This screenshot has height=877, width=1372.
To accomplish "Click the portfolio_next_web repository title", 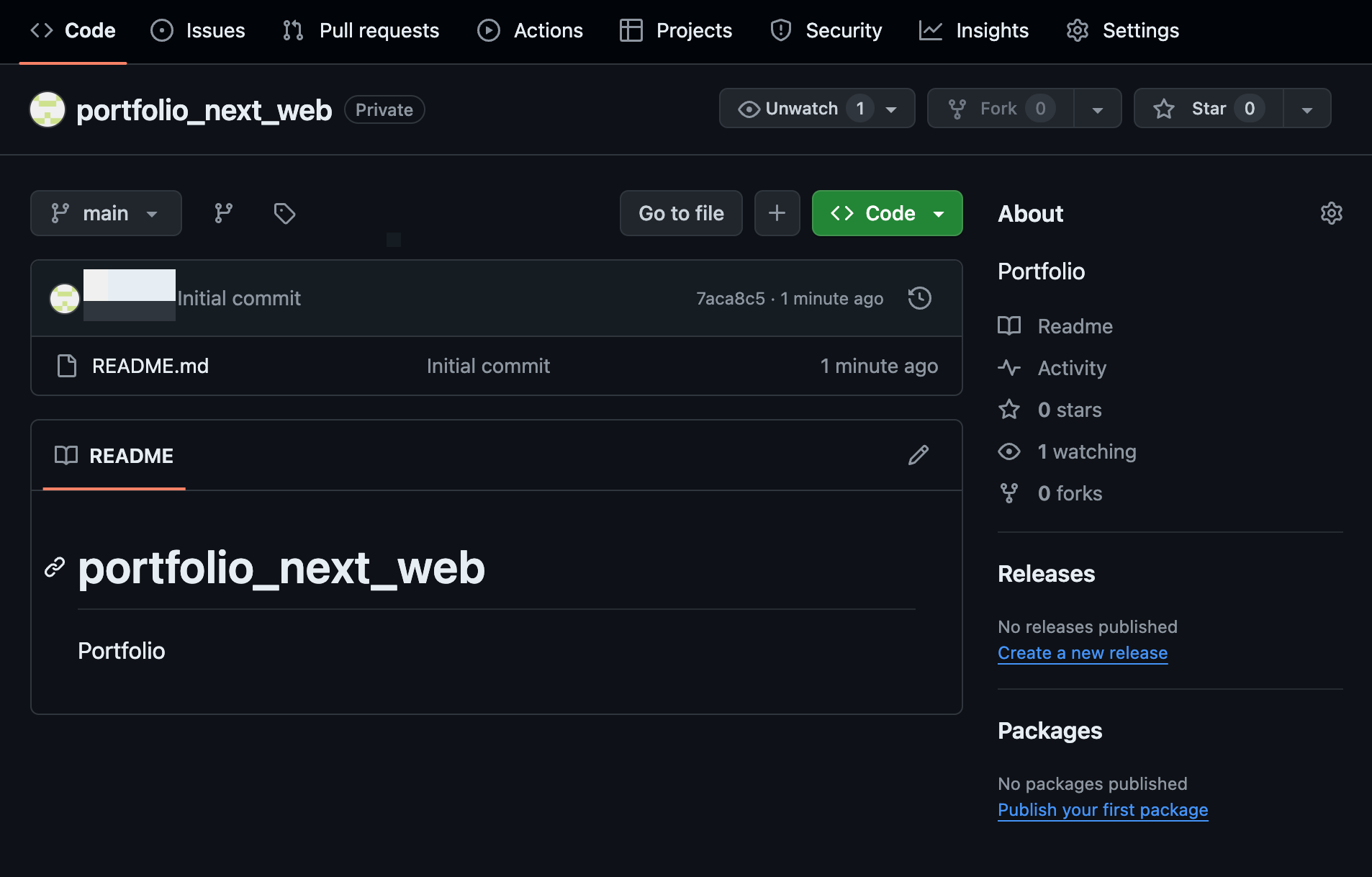I will 204,109.
